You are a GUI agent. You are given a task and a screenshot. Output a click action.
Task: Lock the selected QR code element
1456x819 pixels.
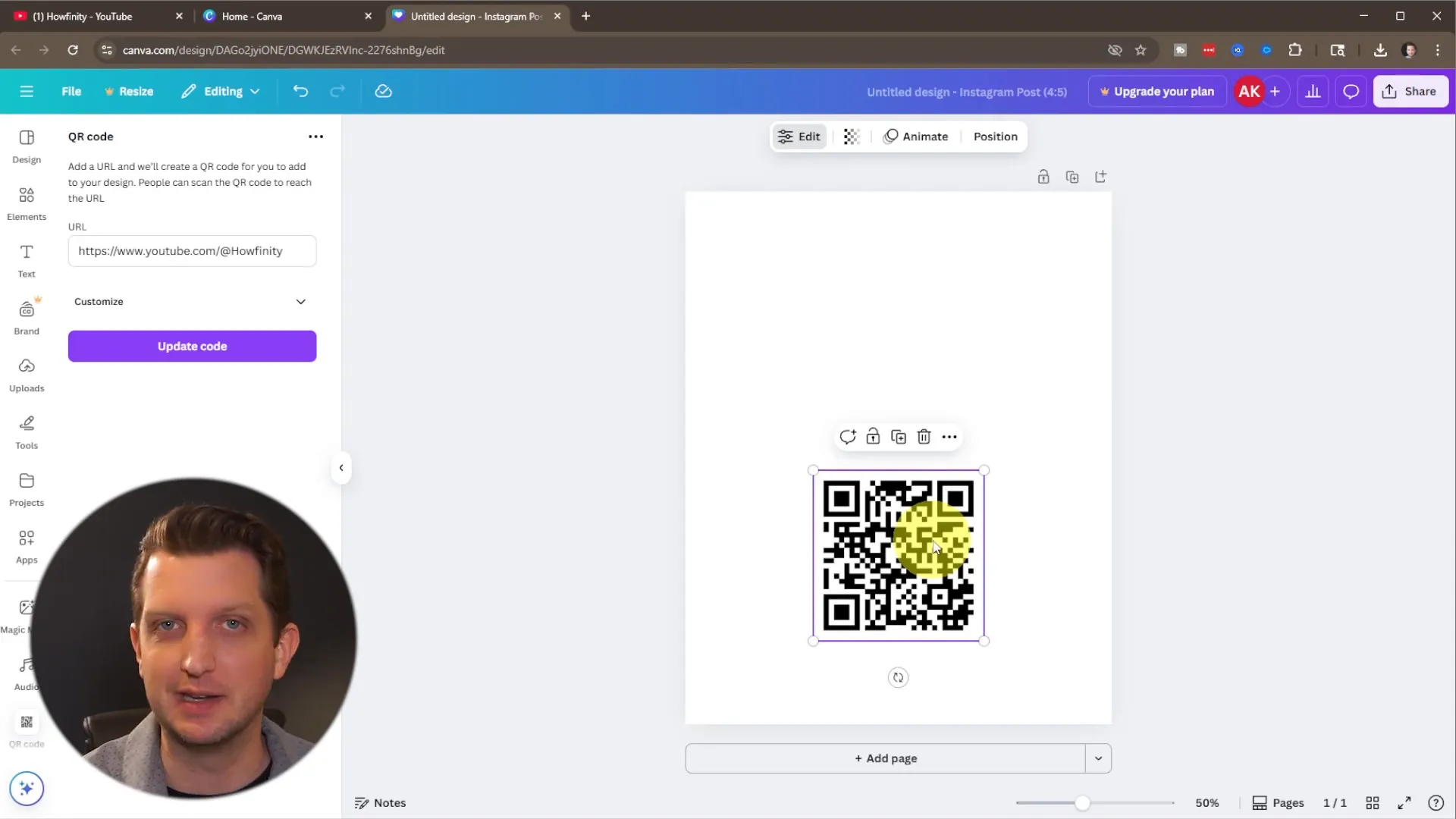coord(873,437)
